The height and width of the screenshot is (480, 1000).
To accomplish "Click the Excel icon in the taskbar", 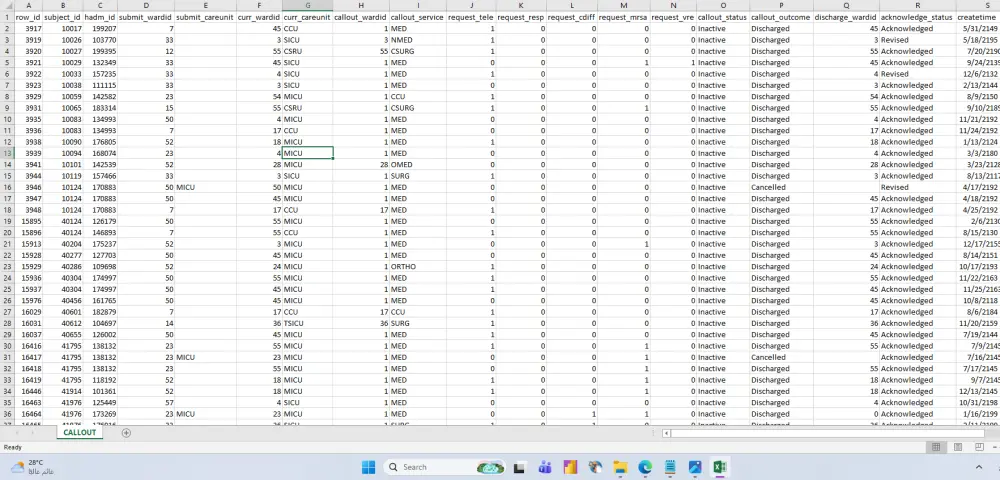I will click(720, 467).
